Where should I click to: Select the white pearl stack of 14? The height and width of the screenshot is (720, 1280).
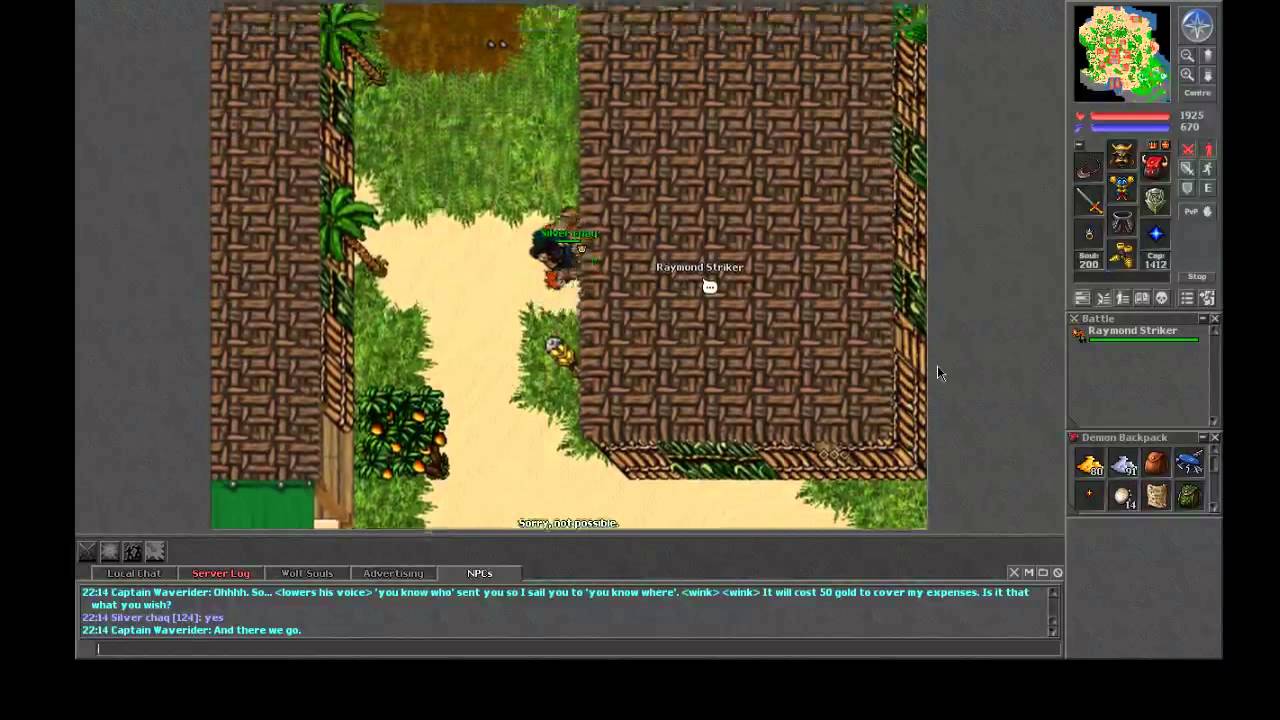[x=1123, y=496]
